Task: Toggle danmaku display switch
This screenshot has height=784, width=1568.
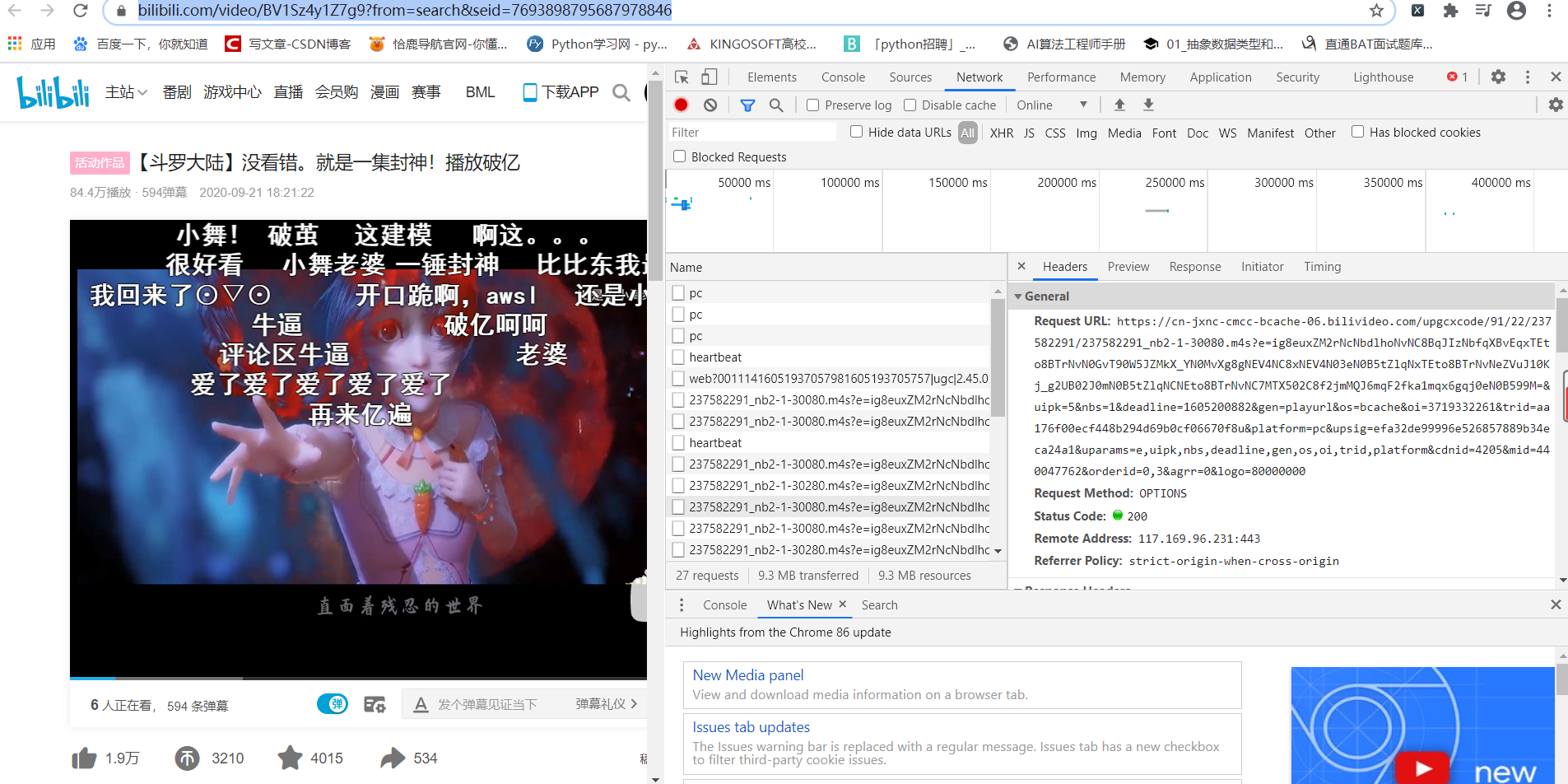Action: 333,704
